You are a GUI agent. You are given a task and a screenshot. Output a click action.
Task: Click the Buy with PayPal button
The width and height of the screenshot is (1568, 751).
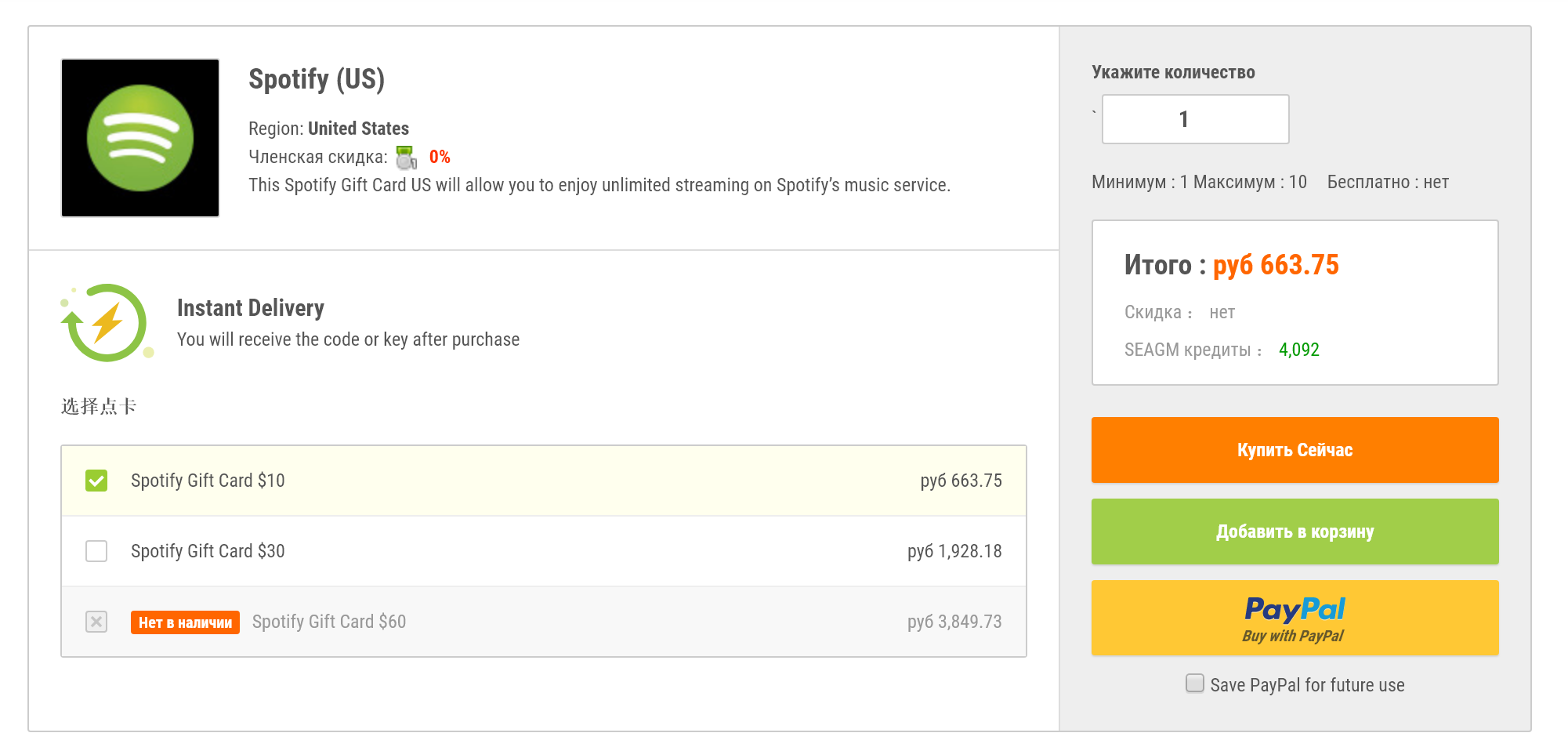point(1295,618)
